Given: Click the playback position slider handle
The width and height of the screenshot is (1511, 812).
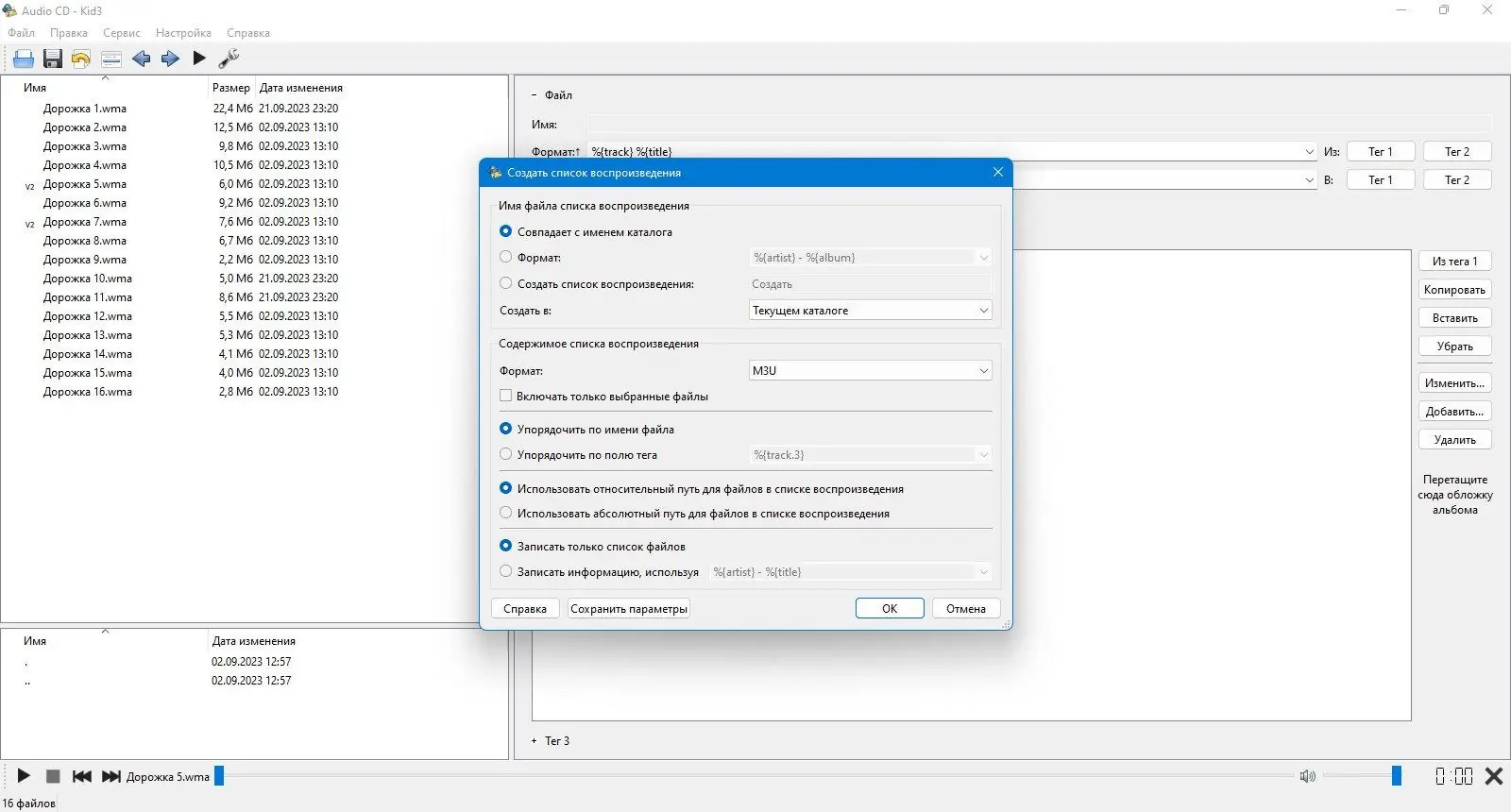Looking at the screenshot, I should point(219,776).
